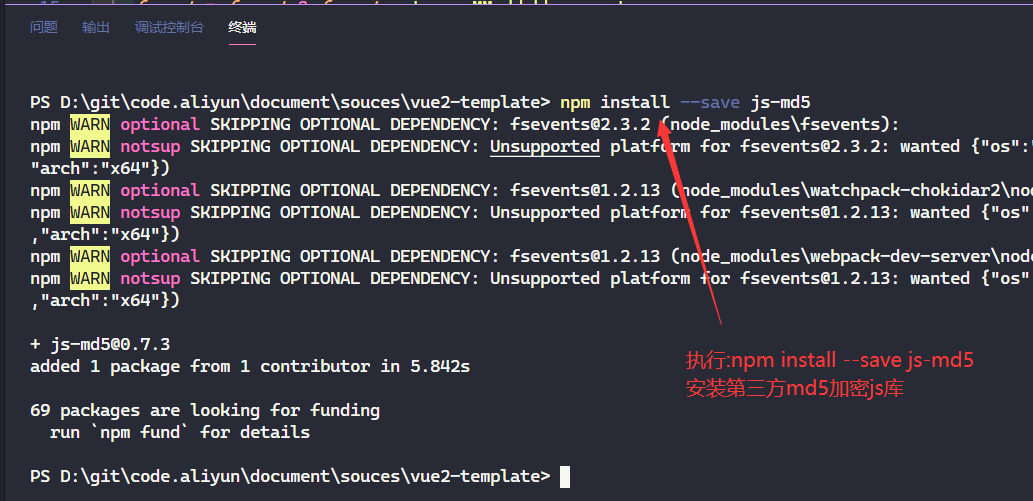The height and width of the screenshot is (501, 1033).
Task: Switch to the 问题 (Problems) tab
Action: (x=44, y=28)
